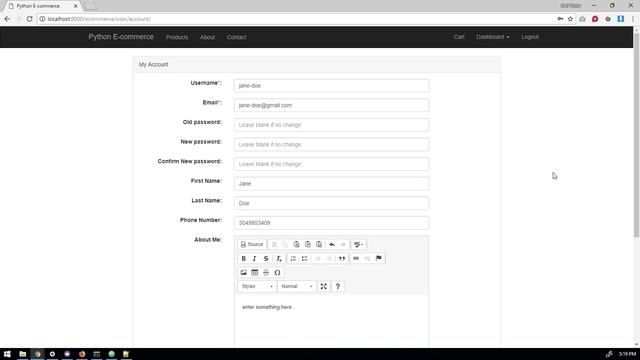Insert a bulleted list
This screenshot has height=360, width=640.
(x=304, y=258)
